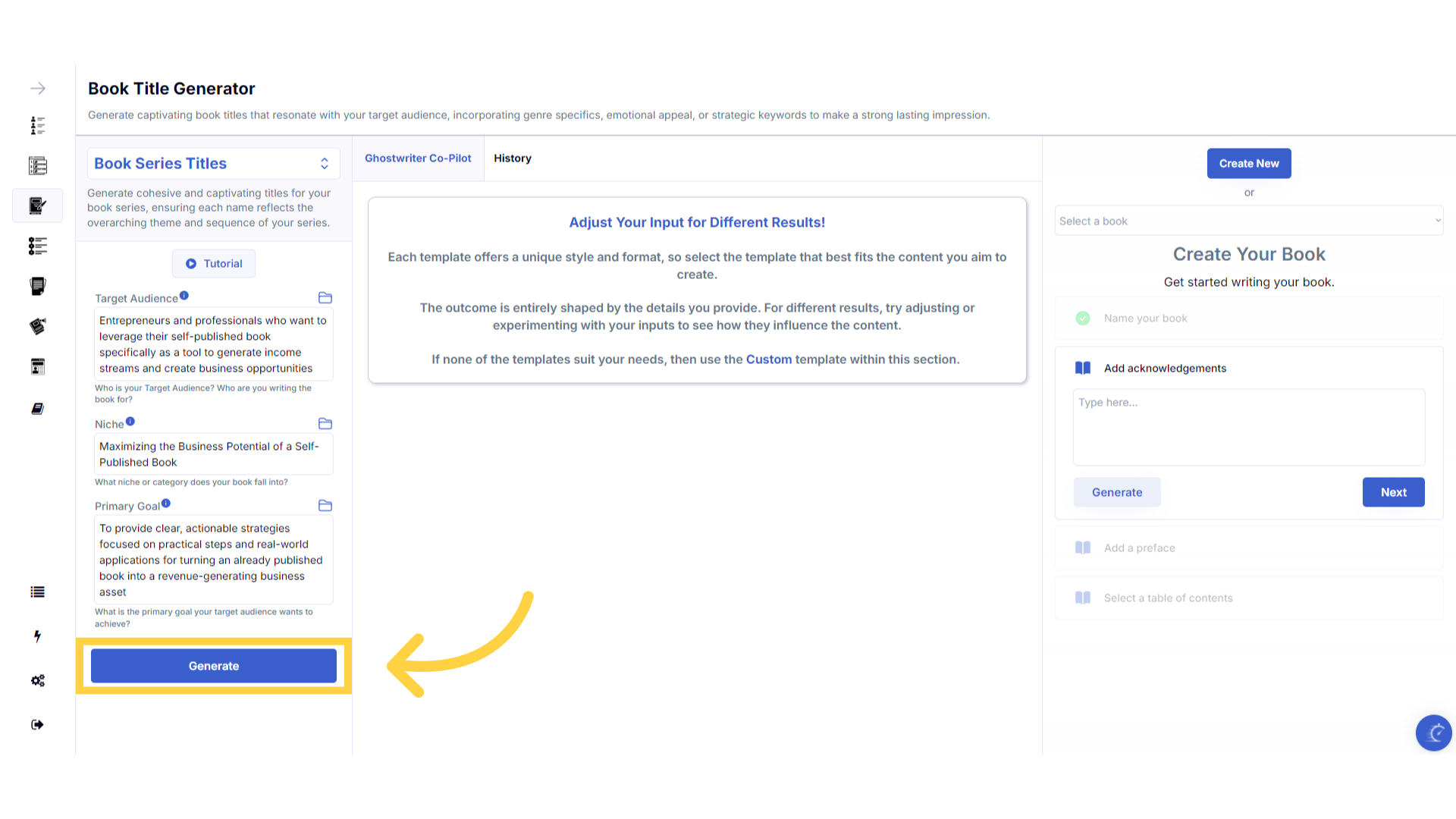The width and height of the screenshot is (1456, 819).
Task: Open folder icon beside Target Audience
Action: (325, 298)
